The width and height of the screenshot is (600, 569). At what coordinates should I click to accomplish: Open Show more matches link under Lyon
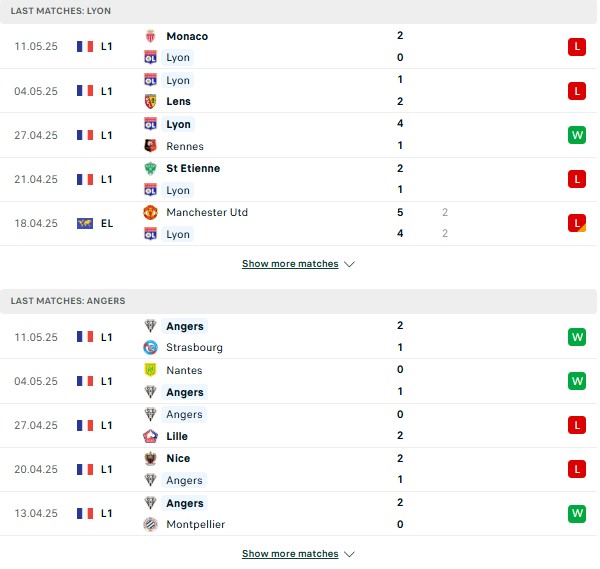click(x=290, y=264)
